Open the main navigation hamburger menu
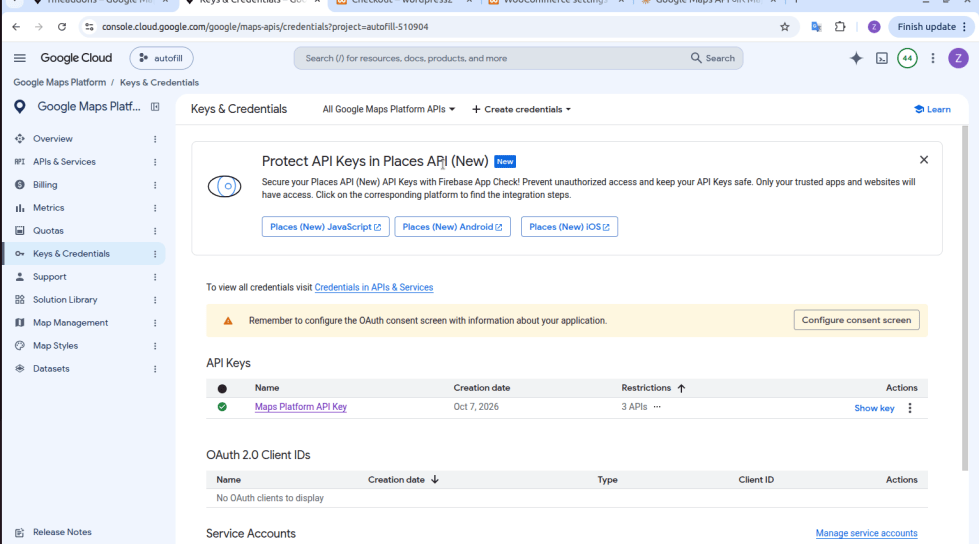The height and width of the screenshot is (544, 979). pos(20,58)
